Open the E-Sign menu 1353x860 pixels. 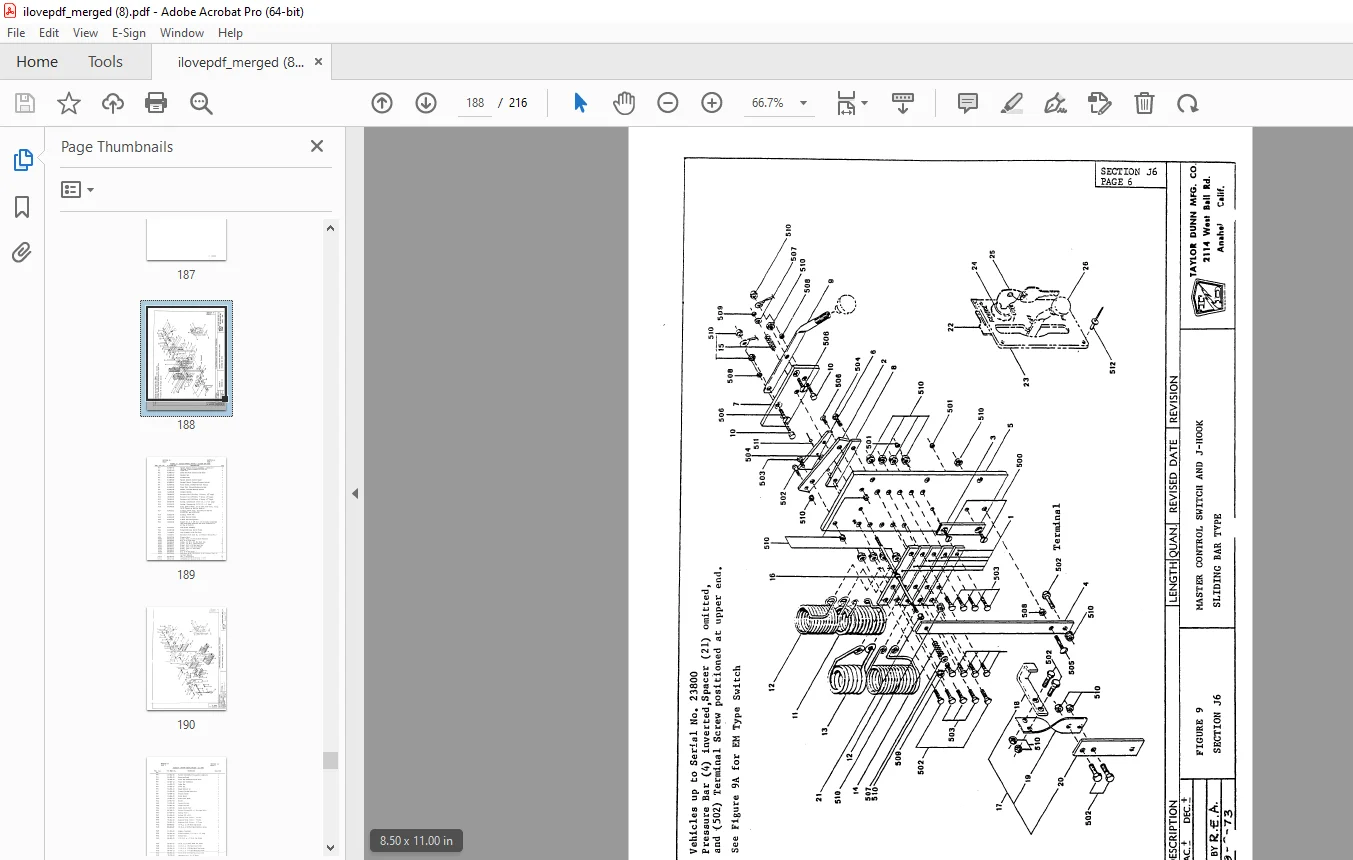click(129, 33)
